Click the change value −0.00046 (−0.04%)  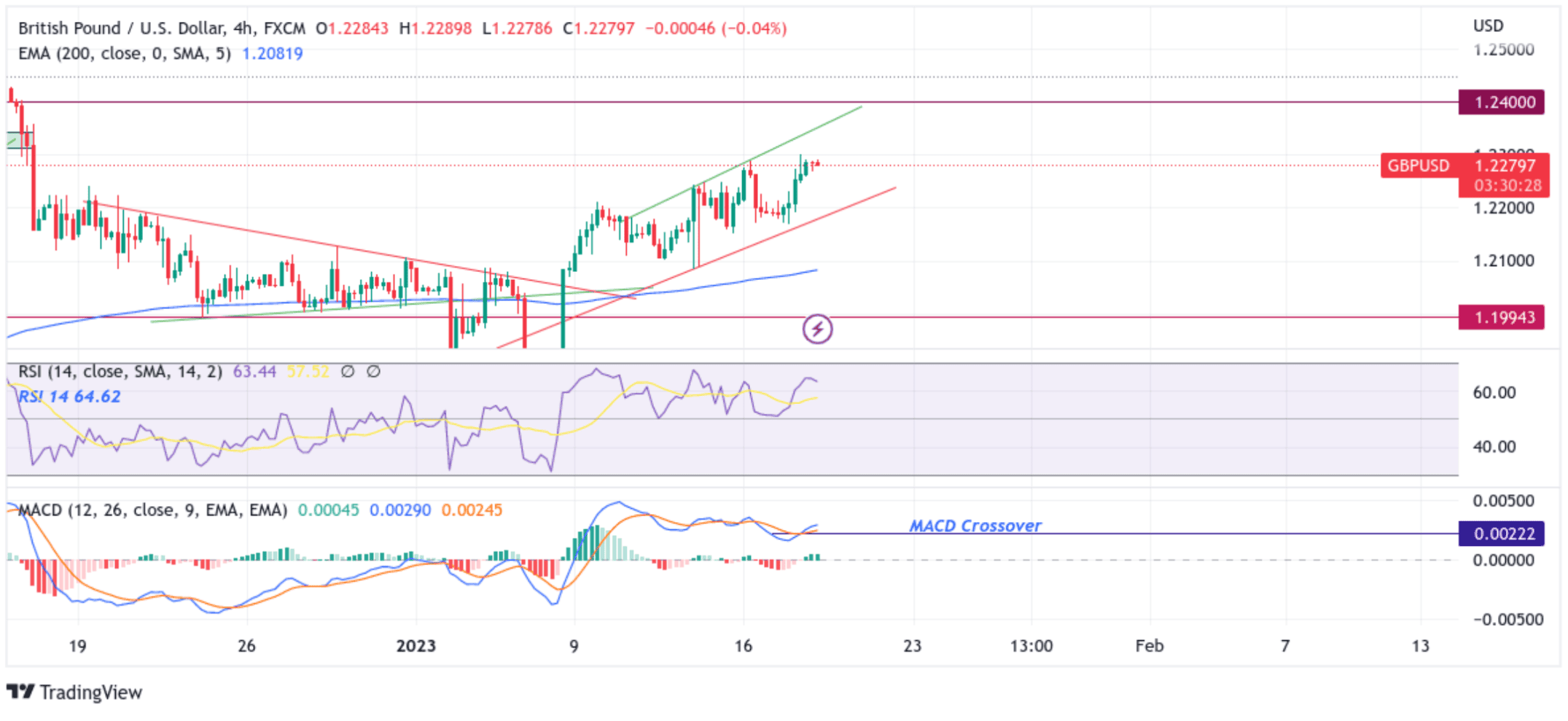coord(716,28)
